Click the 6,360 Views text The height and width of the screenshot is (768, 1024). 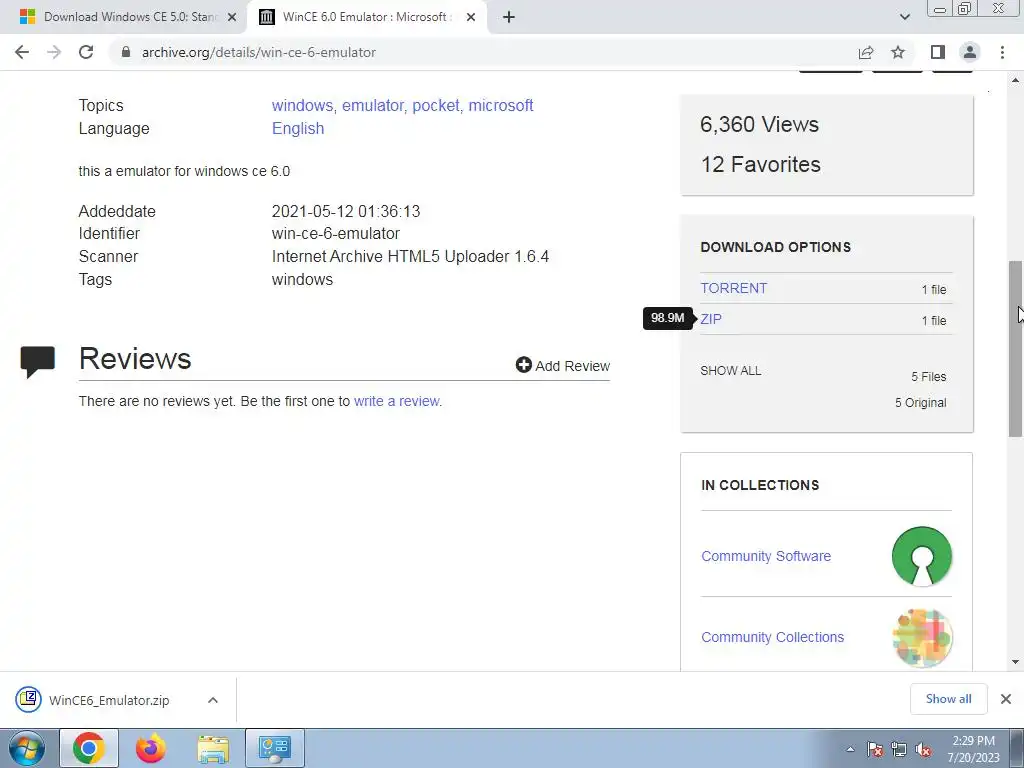(760, 124)
